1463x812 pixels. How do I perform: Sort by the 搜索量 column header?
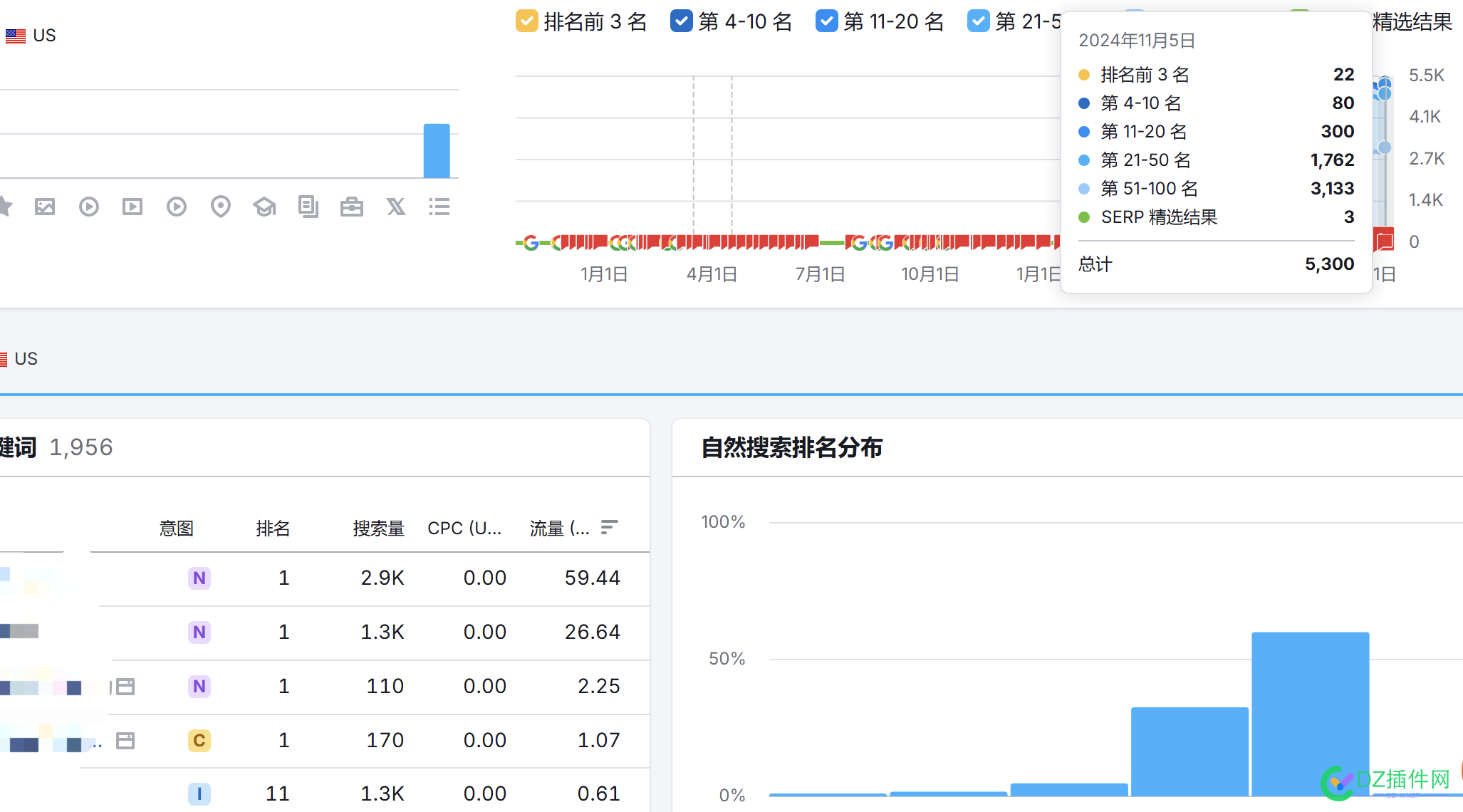tap(379, 529)
